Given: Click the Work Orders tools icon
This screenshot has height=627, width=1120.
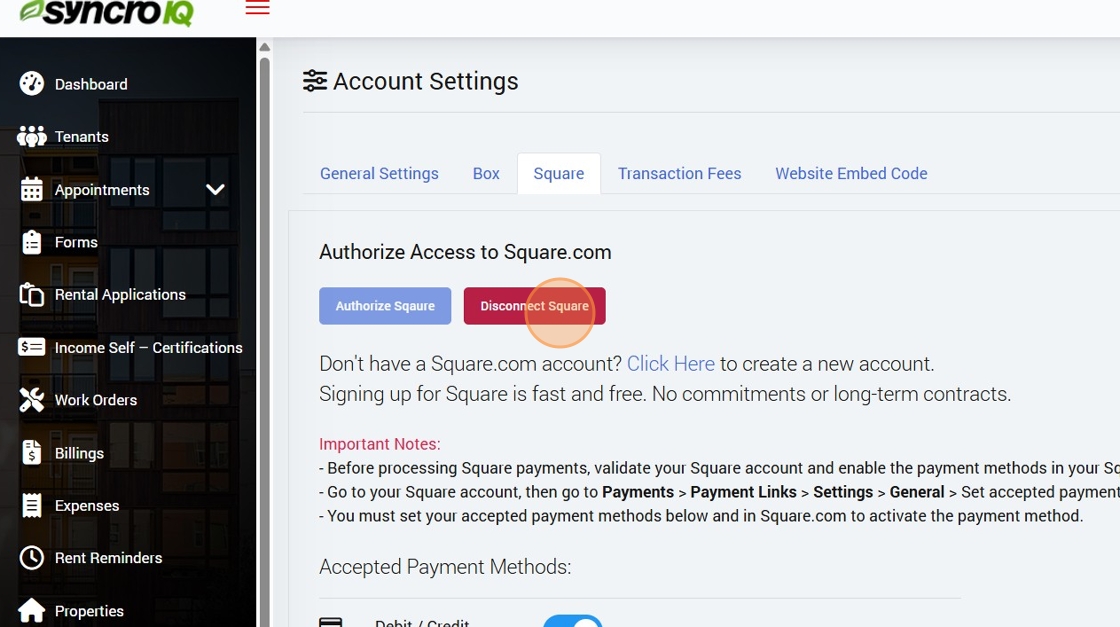Looking at the screenshot, I should pyautogui.click(x=31, y=400).
